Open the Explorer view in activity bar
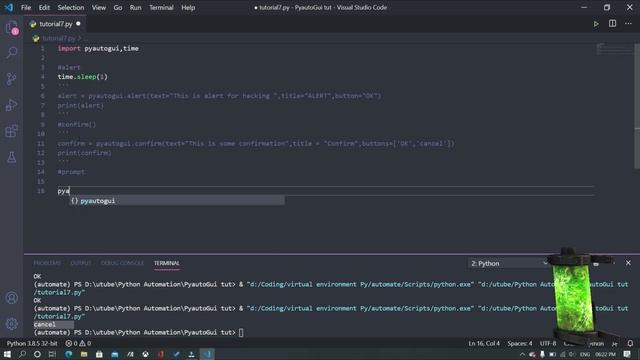Viewport: 640px width, 360px height. (x=11, y=28)
